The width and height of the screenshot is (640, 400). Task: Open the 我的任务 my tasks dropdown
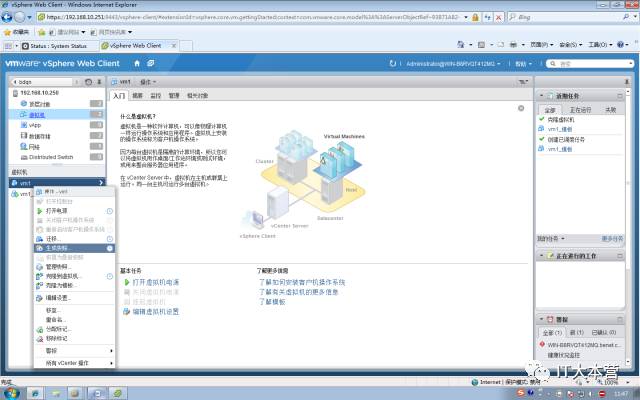(551, 238)
